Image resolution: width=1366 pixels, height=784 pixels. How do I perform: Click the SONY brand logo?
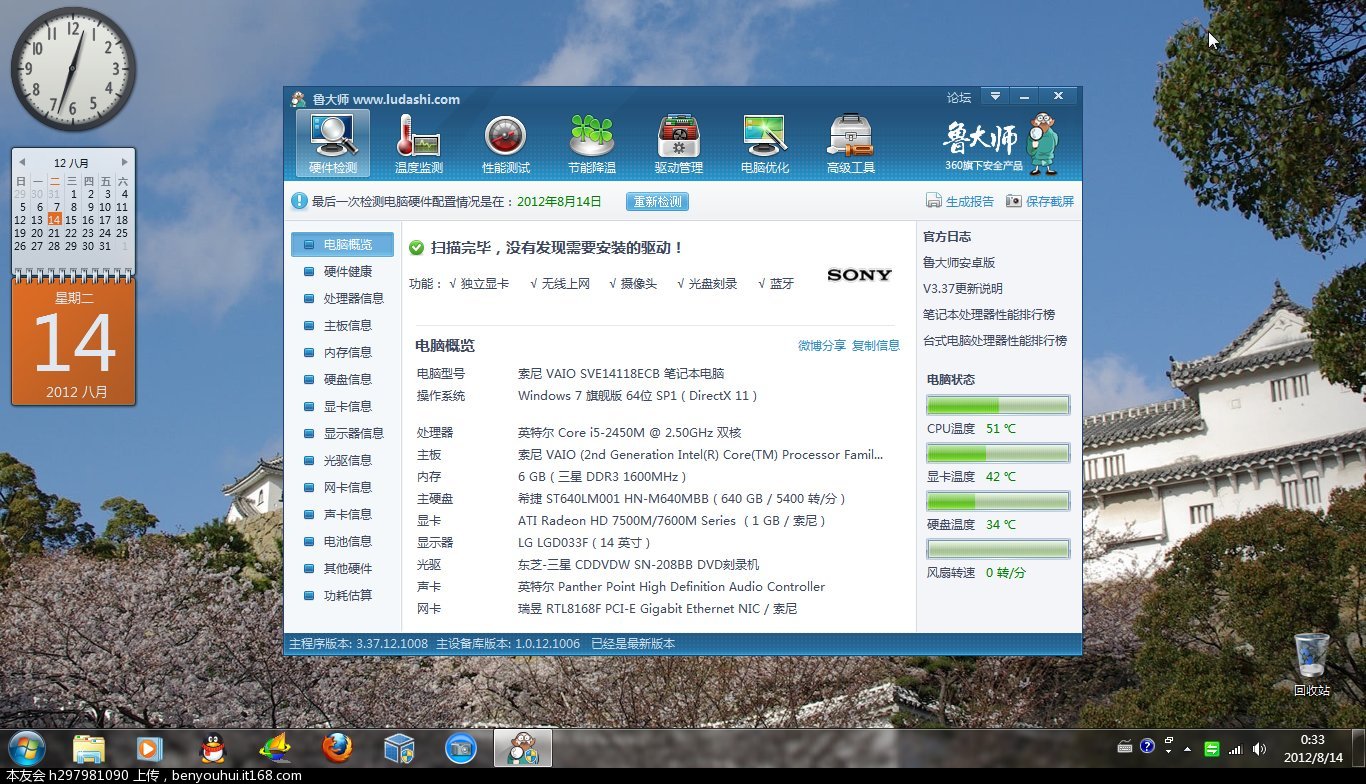(x=859, y=275)
